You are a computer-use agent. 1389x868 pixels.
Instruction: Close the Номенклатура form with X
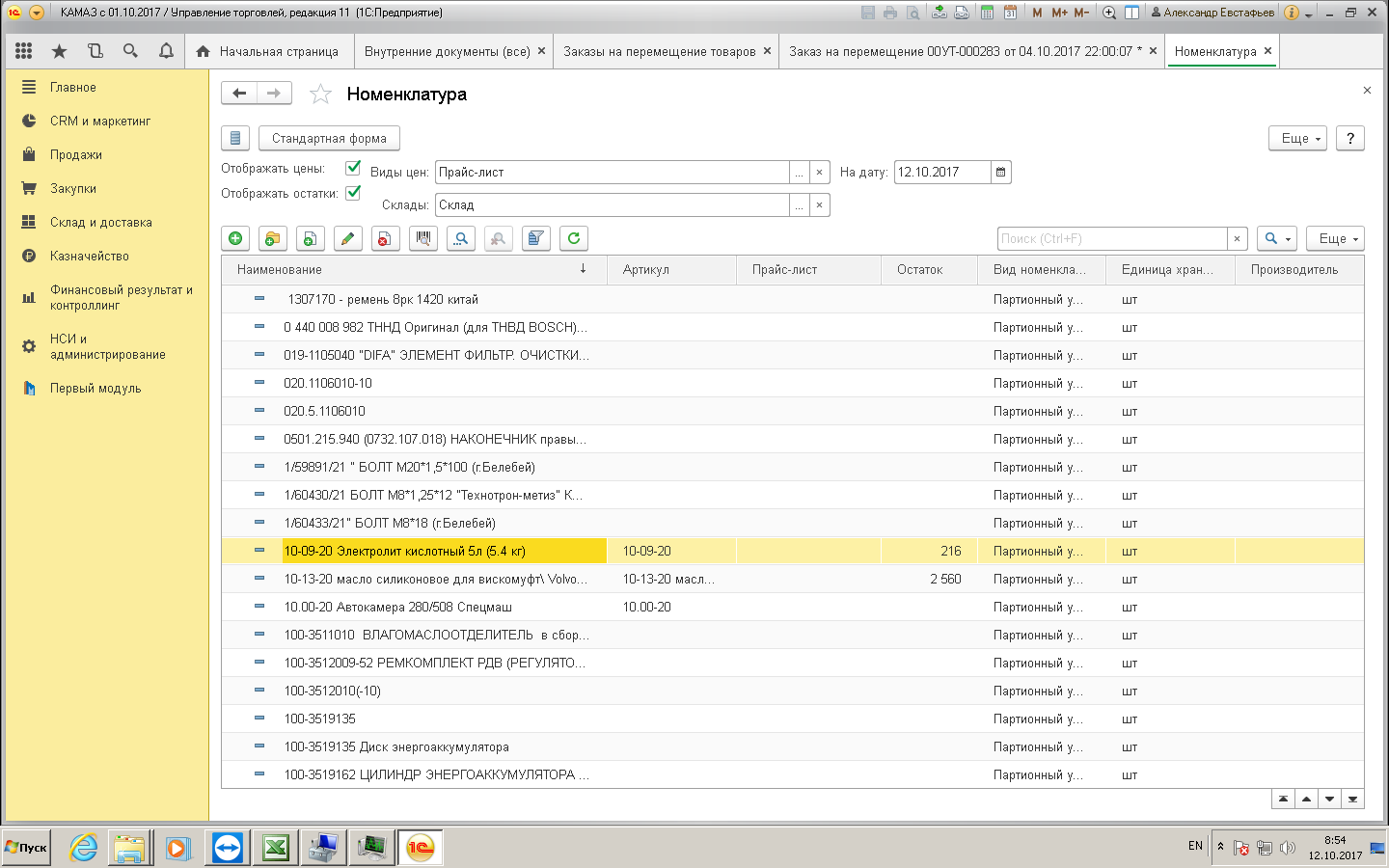tap(1367, 90)
